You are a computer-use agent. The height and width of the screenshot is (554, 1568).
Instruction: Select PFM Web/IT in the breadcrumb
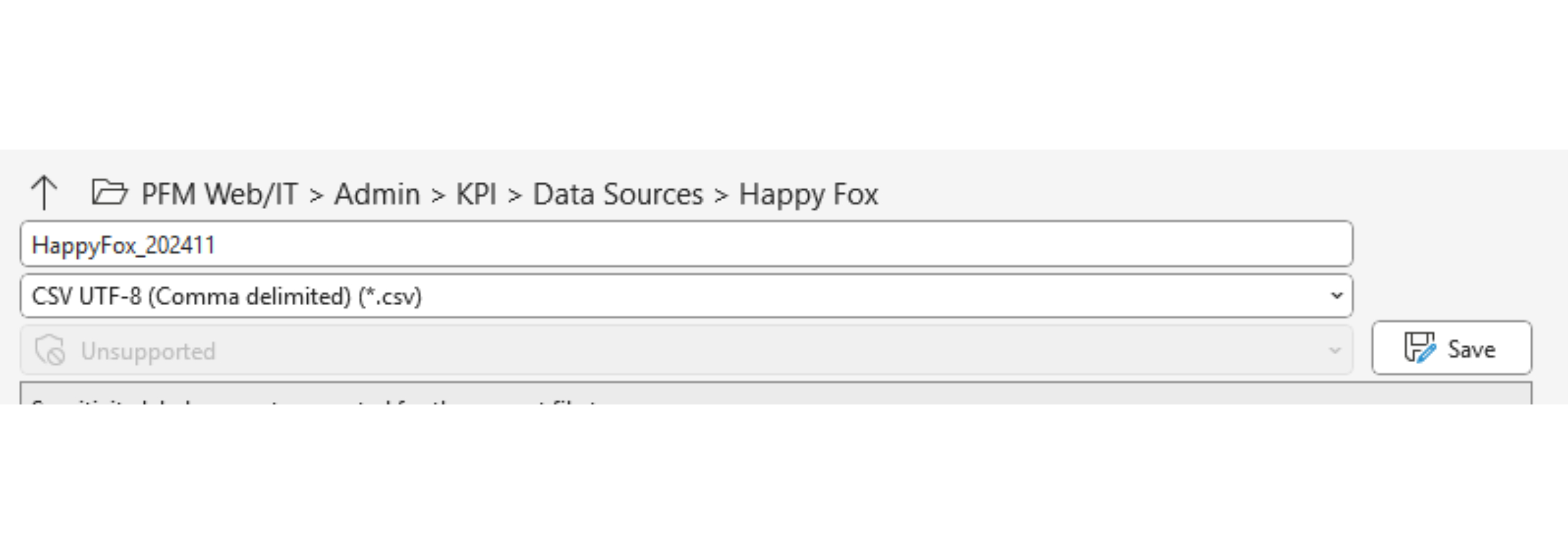[220, 193]
